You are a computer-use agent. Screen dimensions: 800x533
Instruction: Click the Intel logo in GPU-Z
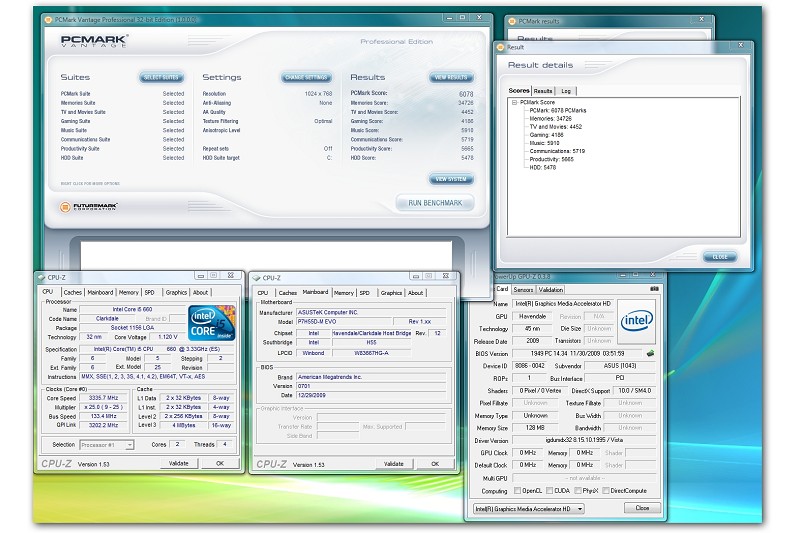point(636,321)
